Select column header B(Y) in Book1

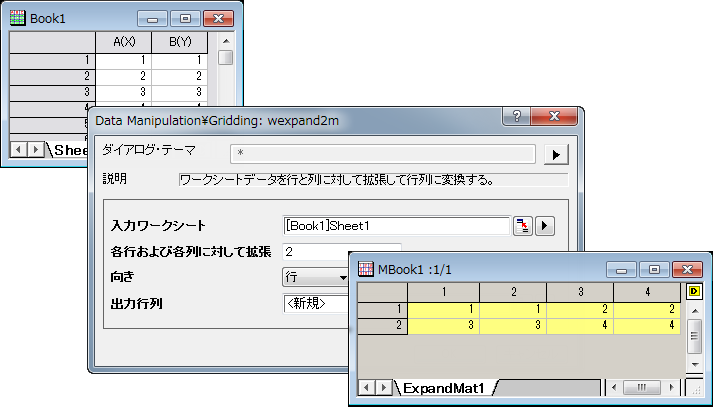click(180, 42)
